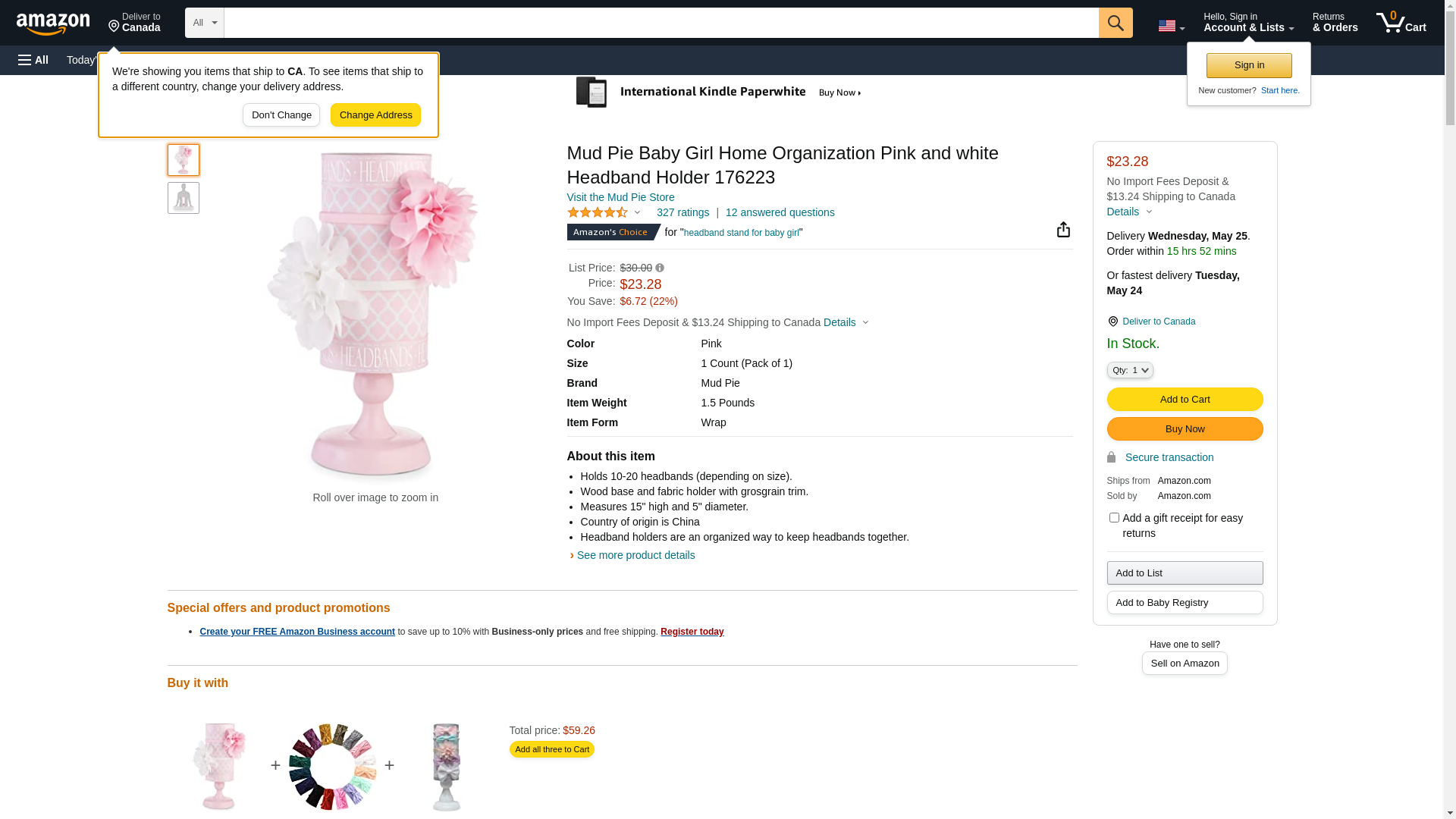This screenshot has width=1456, height=819.
Task: Open the All hamburger menu
Action: [x=33, y=60]
